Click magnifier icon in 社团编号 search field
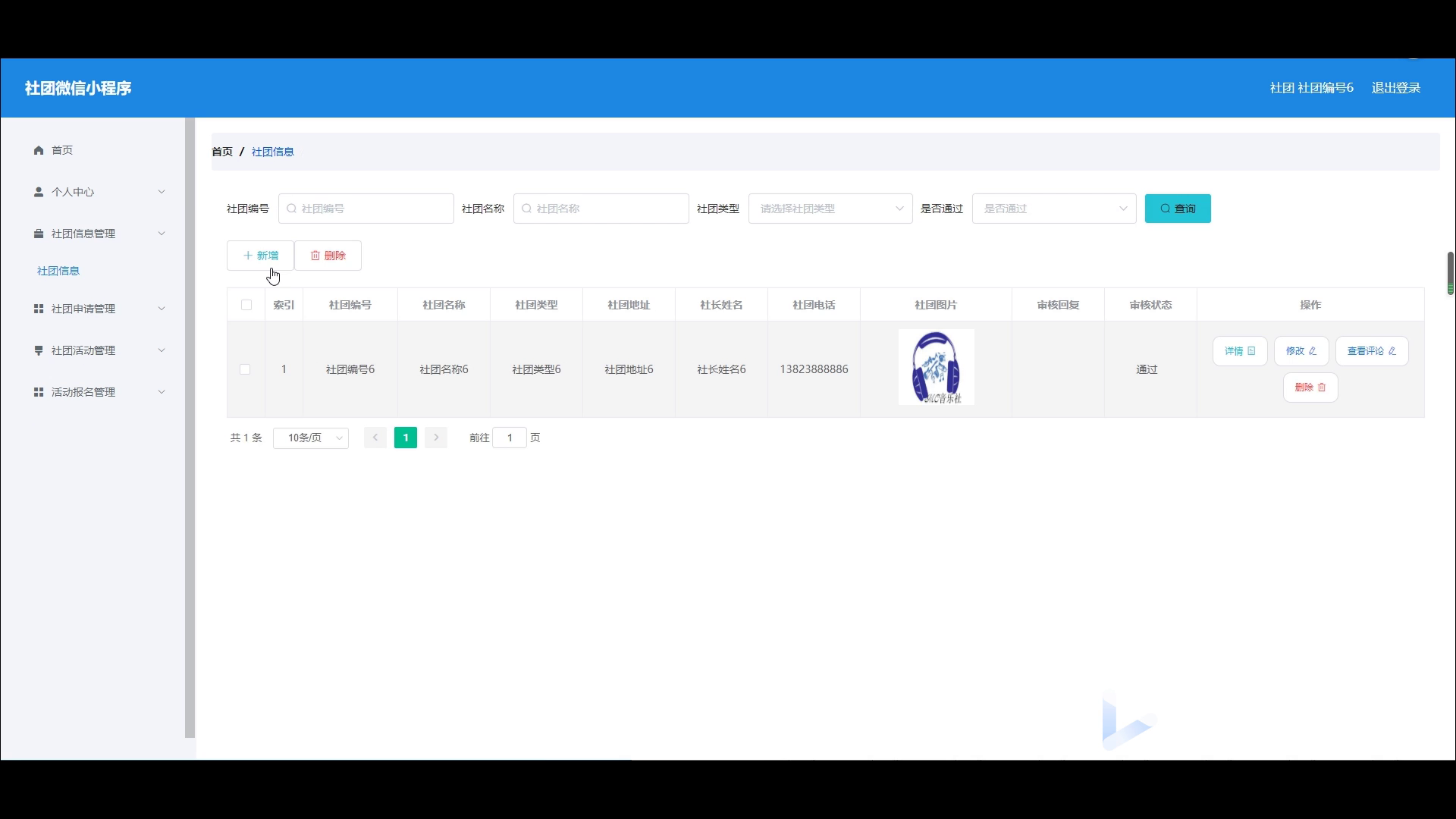The height and width of the screenshot is (819, 1456). pos(291,209)
